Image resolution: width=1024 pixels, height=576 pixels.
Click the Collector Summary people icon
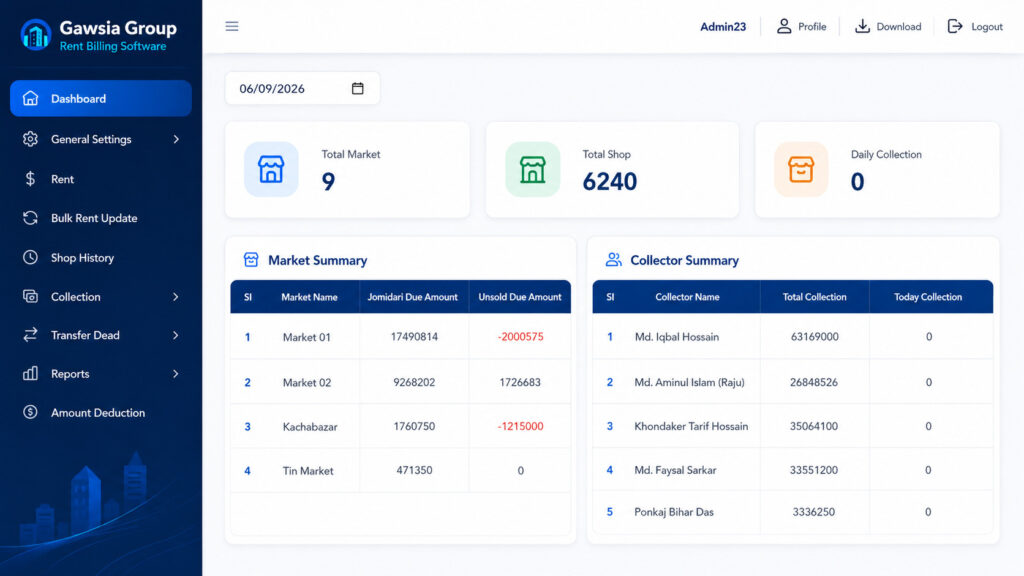613,260
